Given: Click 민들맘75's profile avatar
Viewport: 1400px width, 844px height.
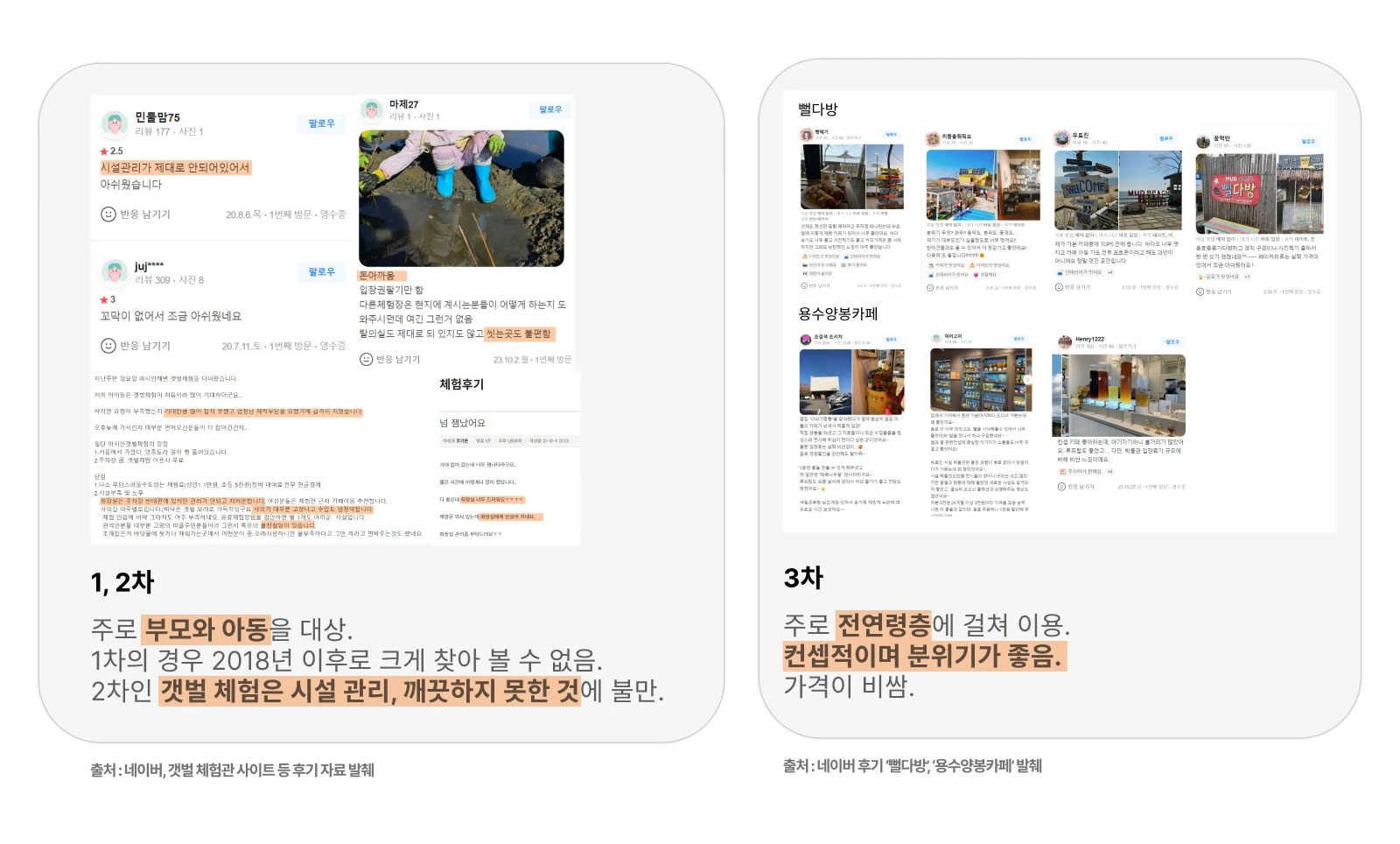Looking at the screenshot, I should click(115, 123).
